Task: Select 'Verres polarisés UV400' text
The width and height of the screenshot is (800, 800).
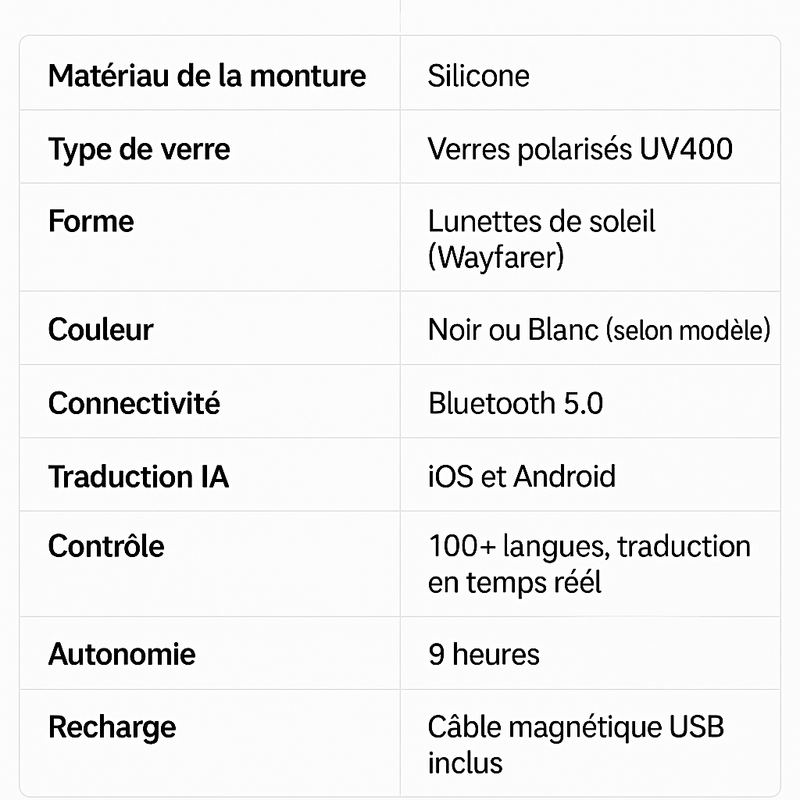Action: (x=580, y=149)
